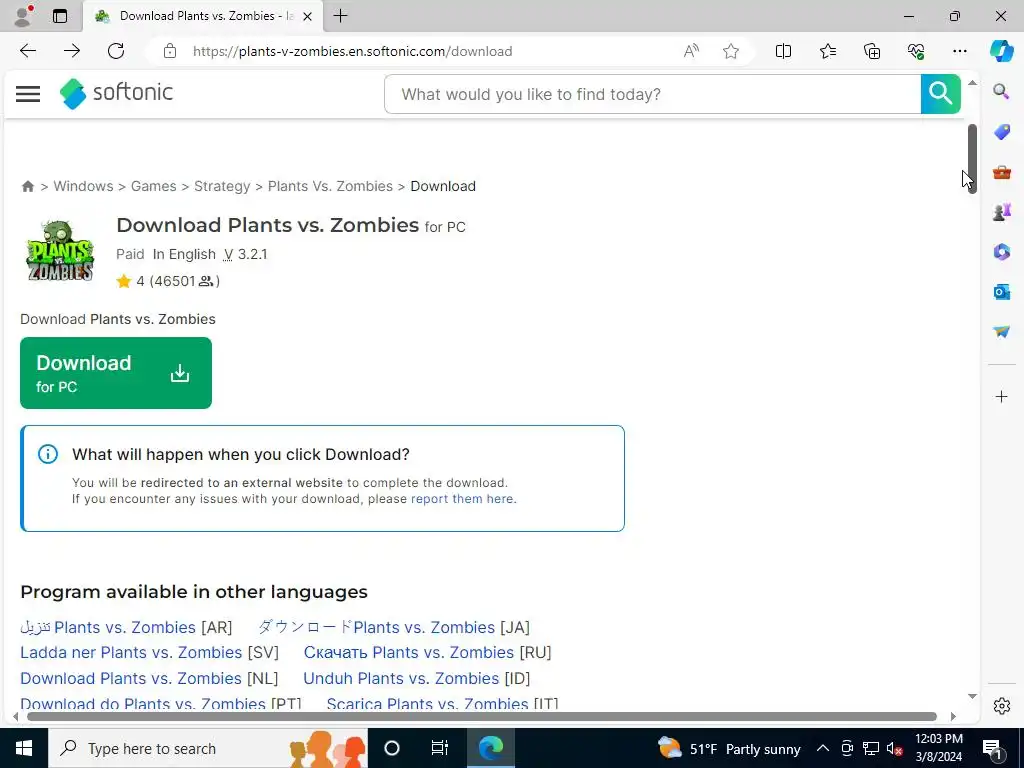Open the sidebar Outlook icon
This screenshot has width=1024, height=768.
pyautogui.click(x=1001, y=291)
